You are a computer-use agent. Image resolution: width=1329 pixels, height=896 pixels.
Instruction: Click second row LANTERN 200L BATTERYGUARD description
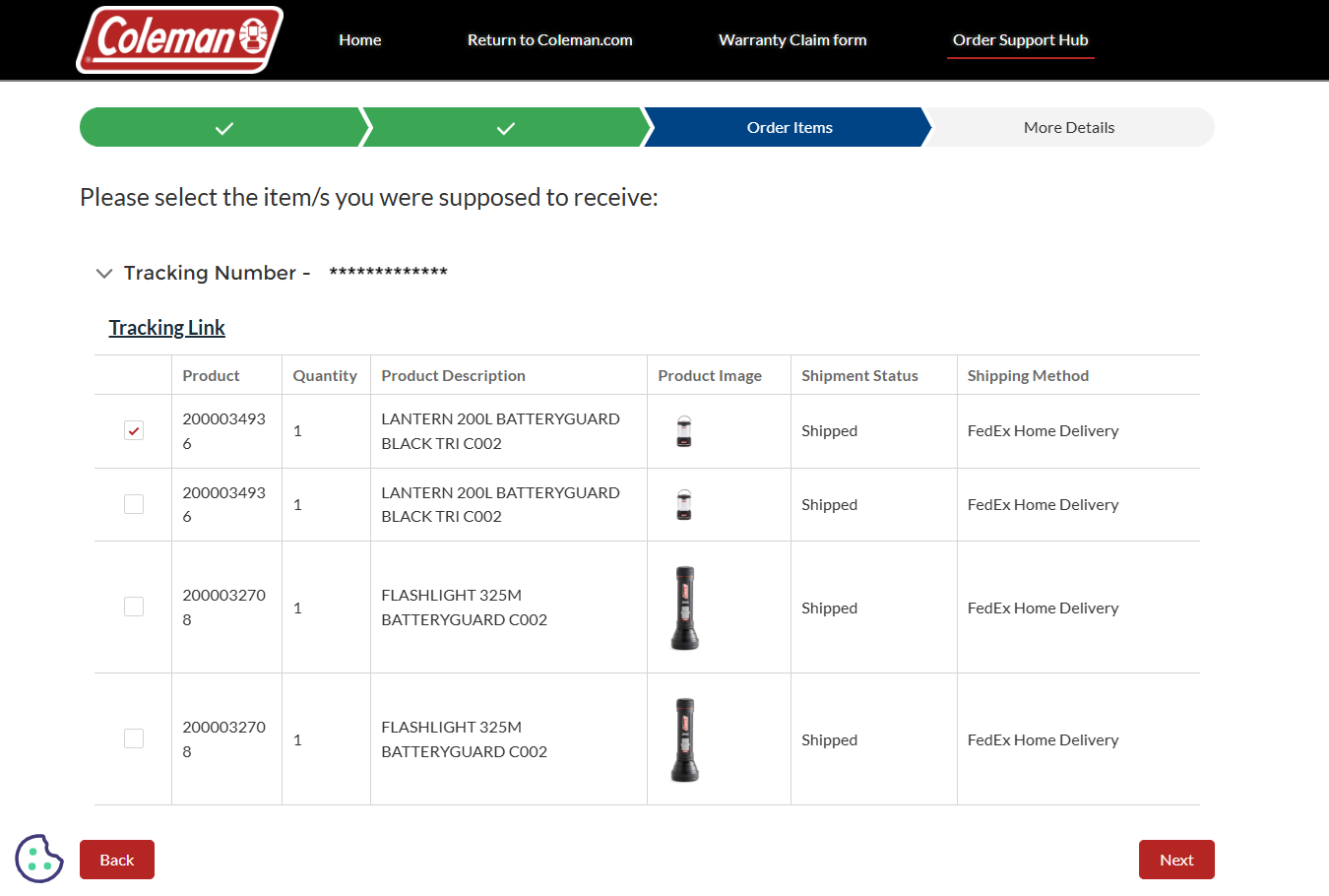click(x=500, y=504)
